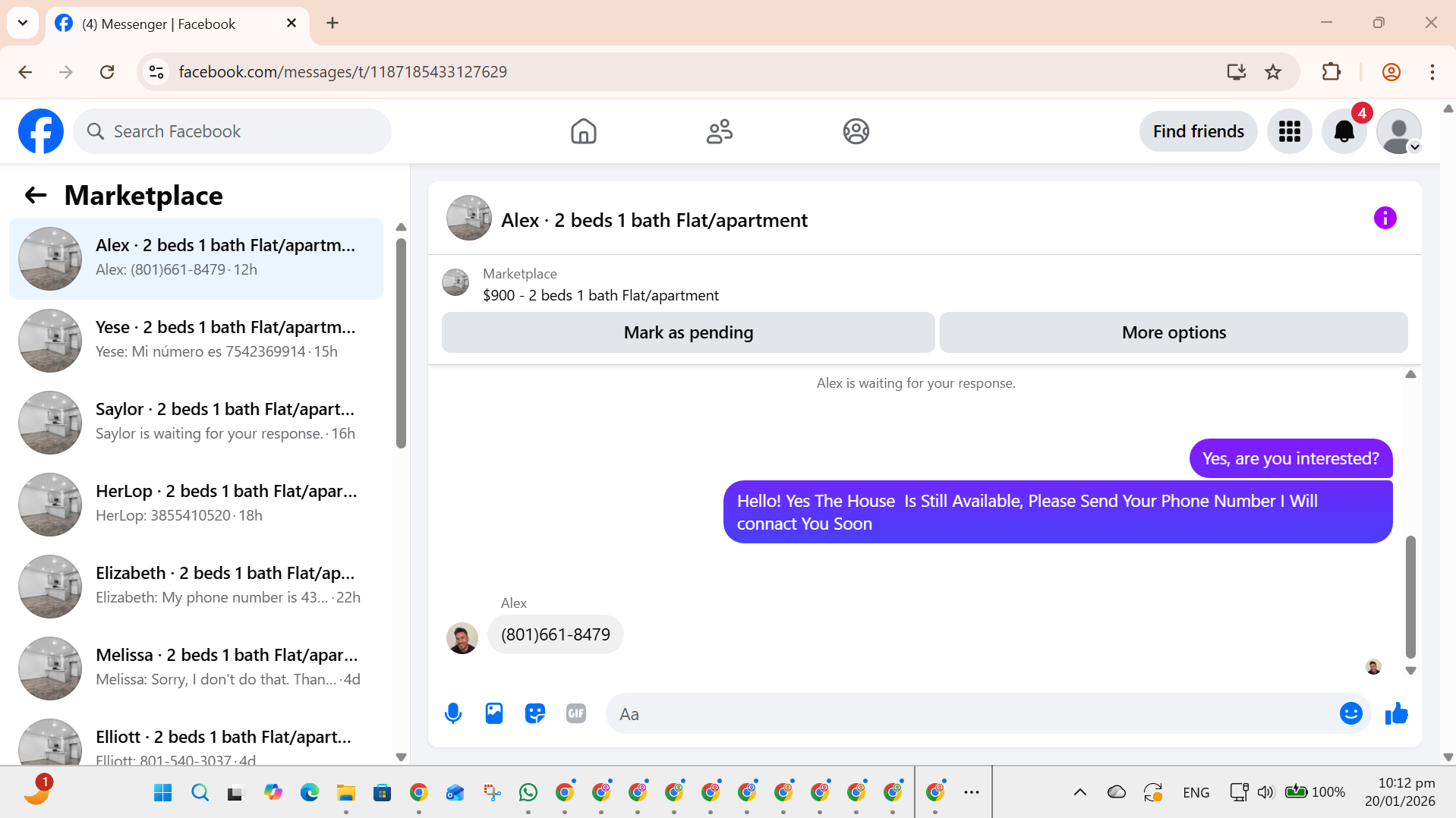Click the 'Yes, are you interested?' message
The image size is (1456, 818).
[x=1291, y=458]
